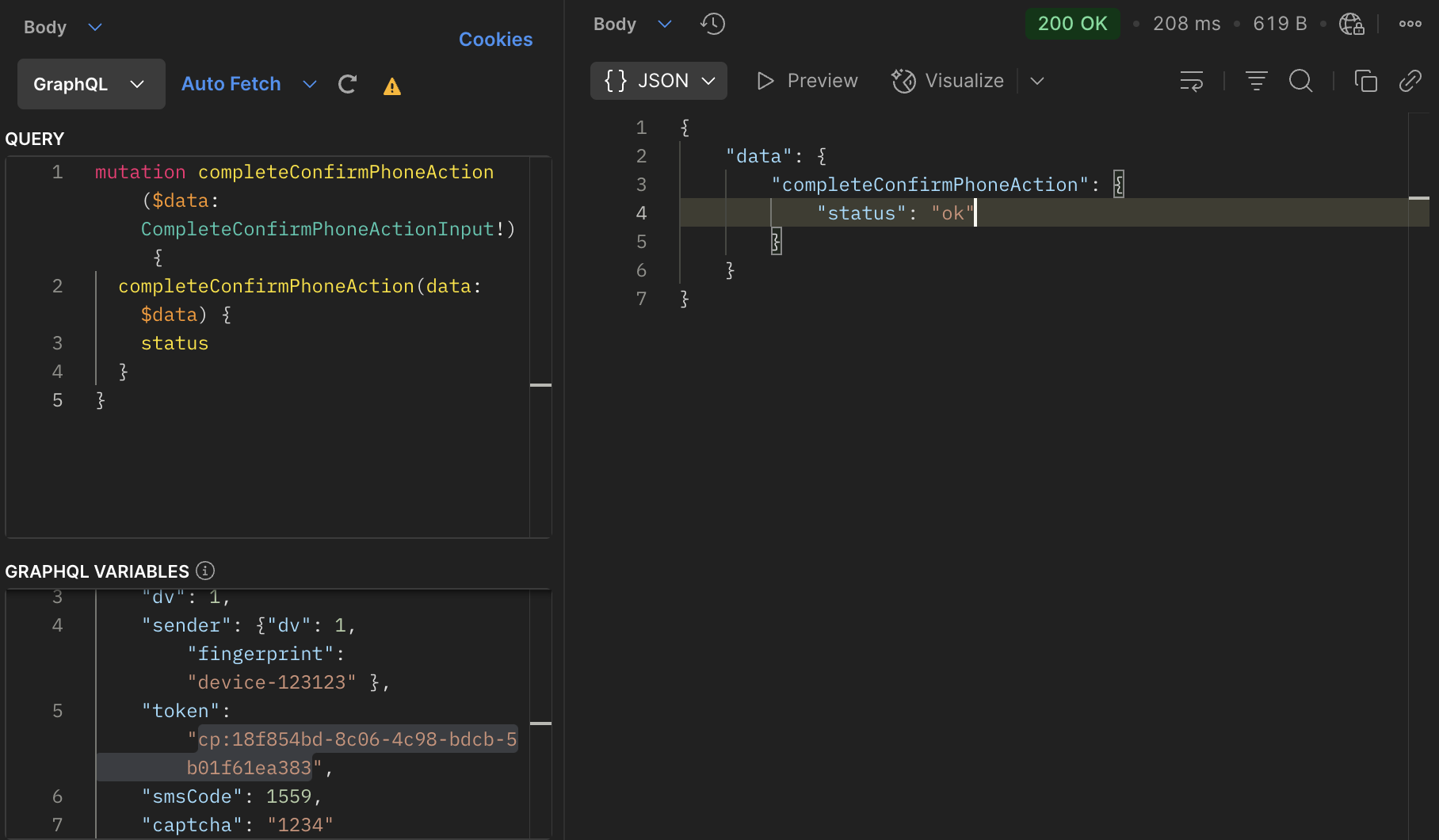Expand the Visualize options chevron
Viewport: 1439px width, 840px height.
point(1036,81)
